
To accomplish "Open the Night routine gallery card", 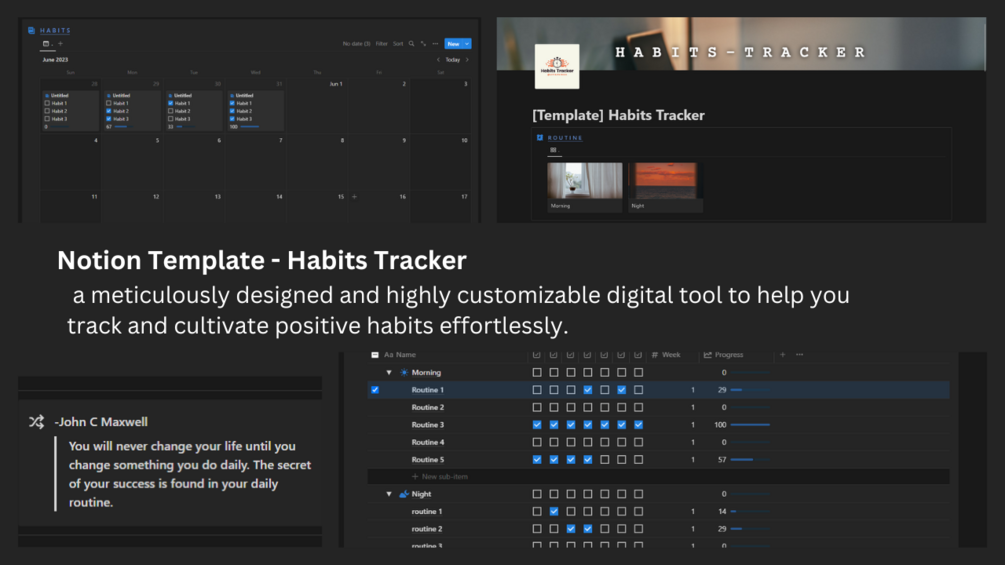I will [x=665, y=186].
